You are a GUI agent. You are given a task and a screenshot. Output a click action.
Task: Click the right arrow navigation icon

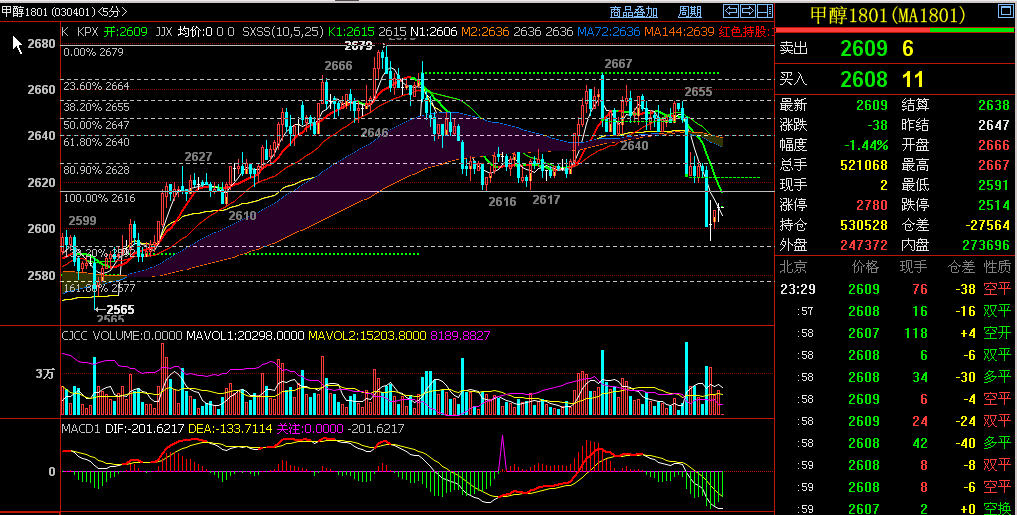click(746, 12)
